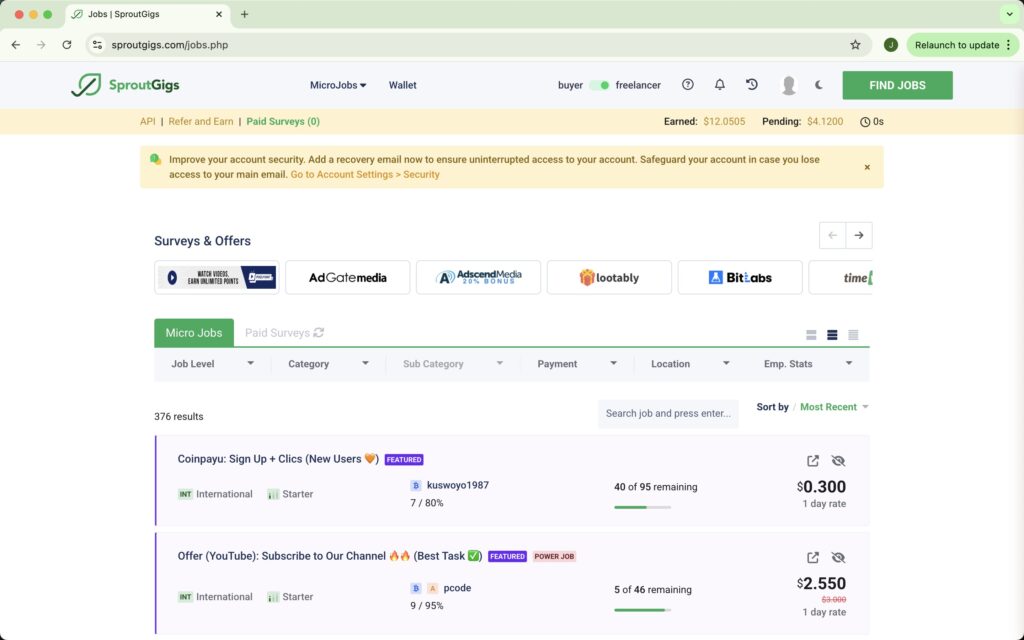Open the Most Recent sort dropdown
The width and height of the screenshot is (1024, 640).
click(833, 407)
